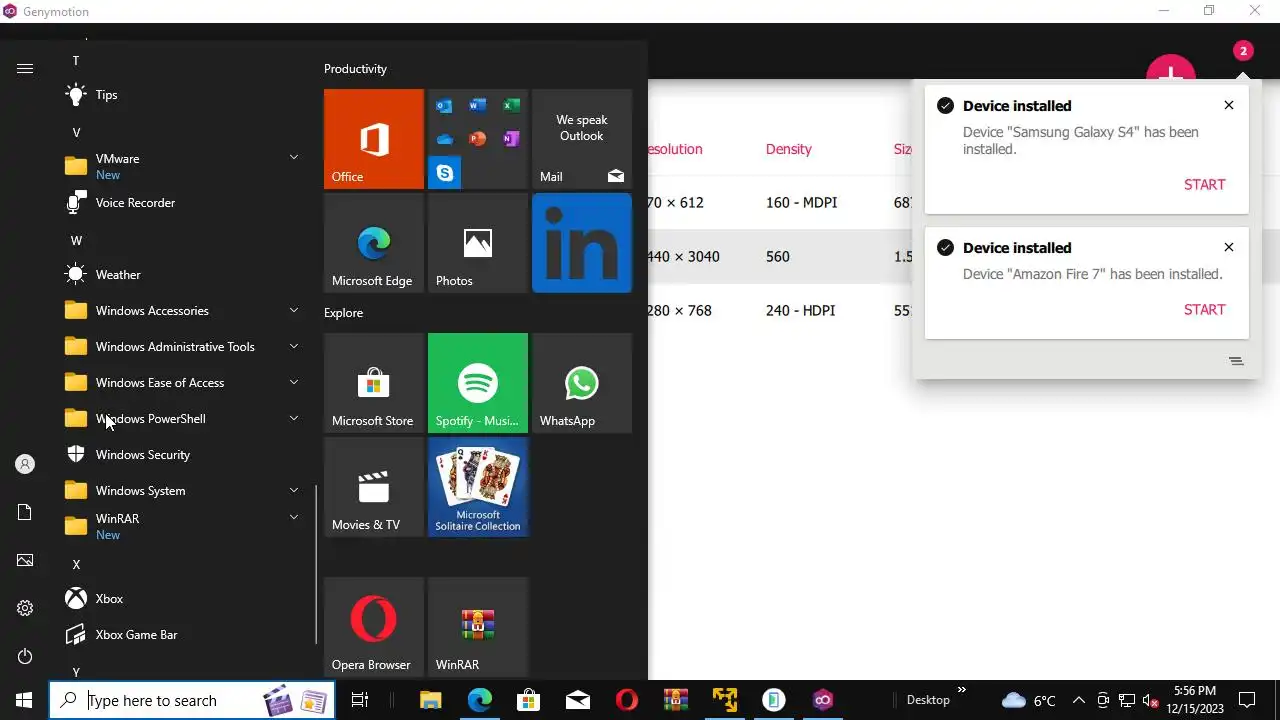Open WinRAR tile in Start menu
1280x720 pixels.
pos(478,627)
